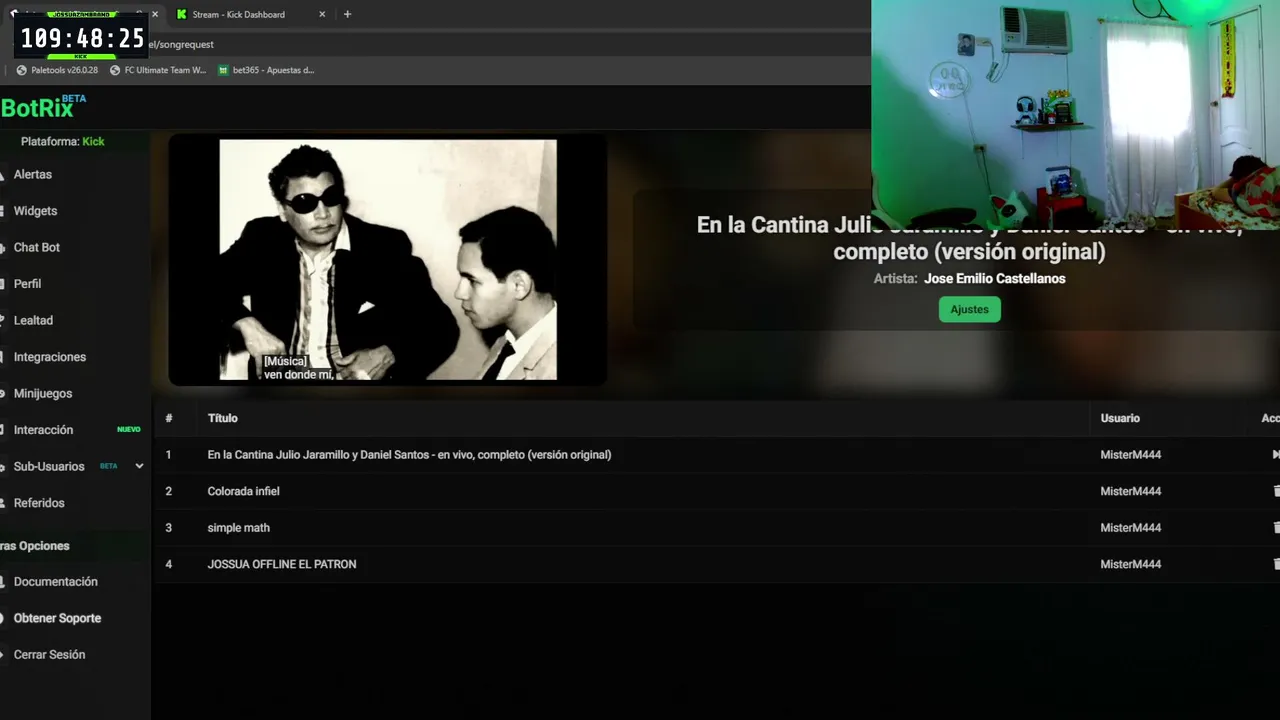Open a new browser tab
This screenshot has height=720, width=1280.
pyautogui.click(x=347, y=15)
